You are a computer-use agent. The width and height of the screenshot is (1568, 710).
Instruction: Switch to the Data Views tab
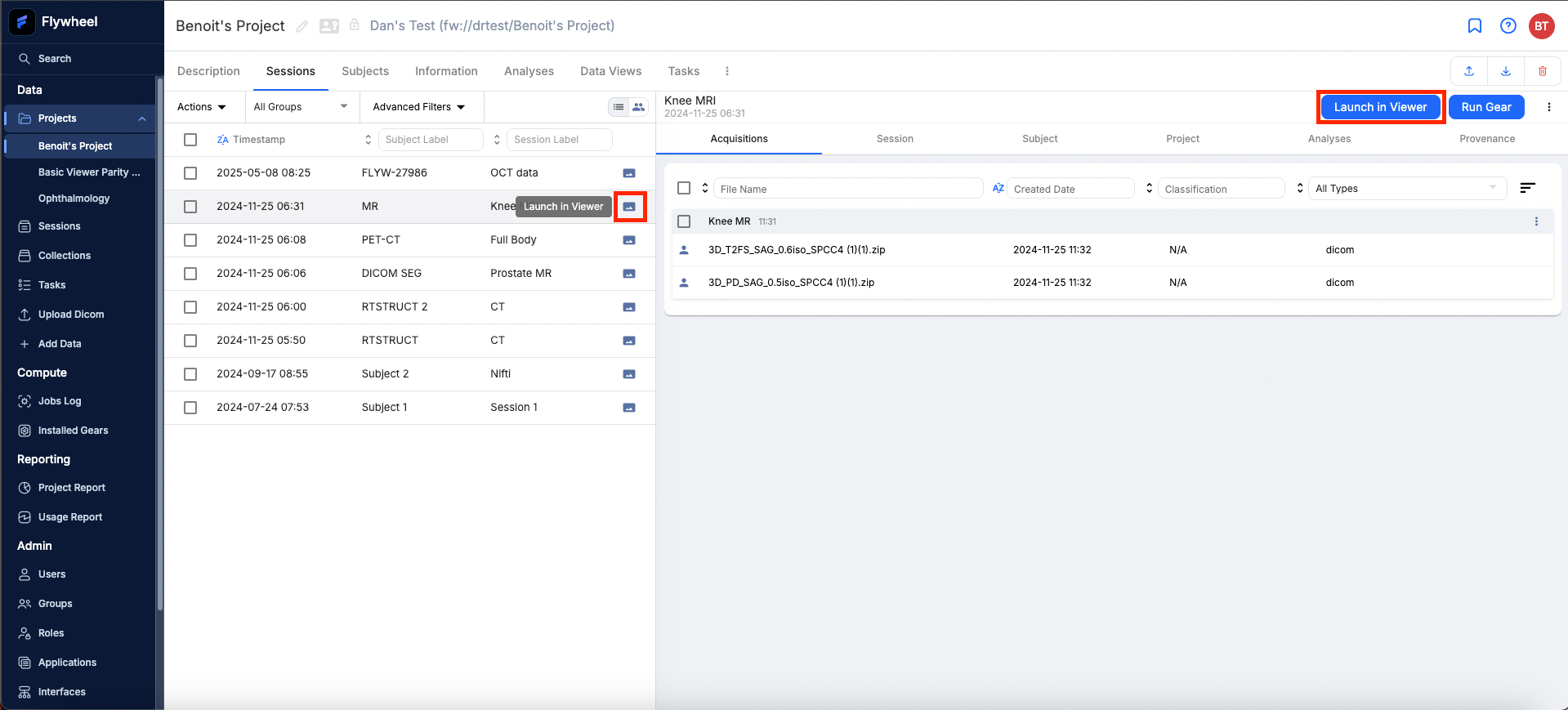point(611,71)
